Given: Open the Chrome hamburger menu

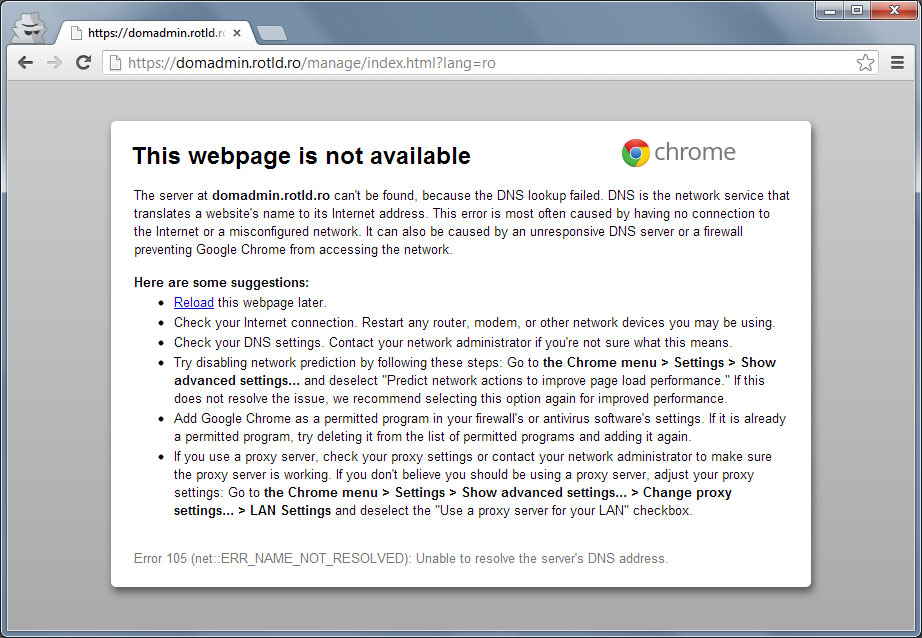Looking at the screenshot, I should click(897, 63).
